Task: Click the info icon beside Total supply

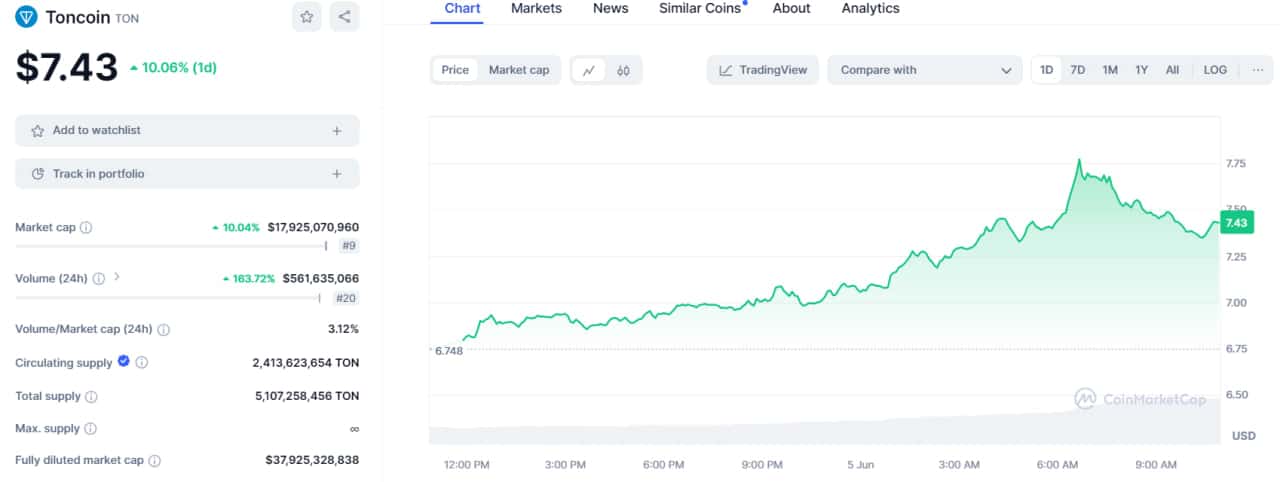Action: pos(91,397)
